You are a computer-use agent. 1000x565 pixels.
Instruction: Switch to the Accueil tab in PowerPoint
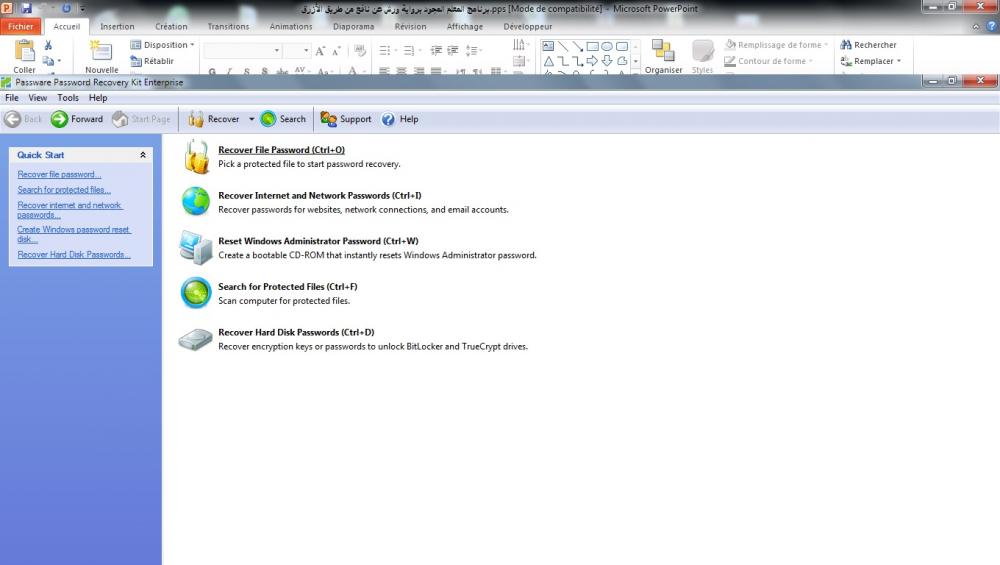pyautogui.click(x=66, y=27)
